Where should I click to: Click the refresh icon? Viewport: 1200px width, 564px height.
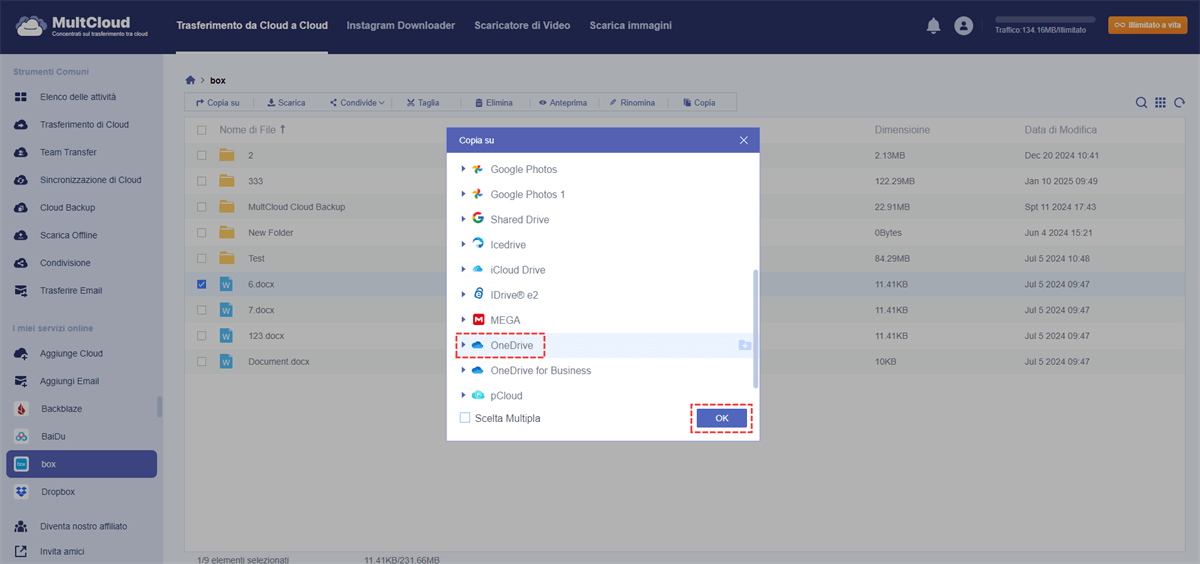1180,102
